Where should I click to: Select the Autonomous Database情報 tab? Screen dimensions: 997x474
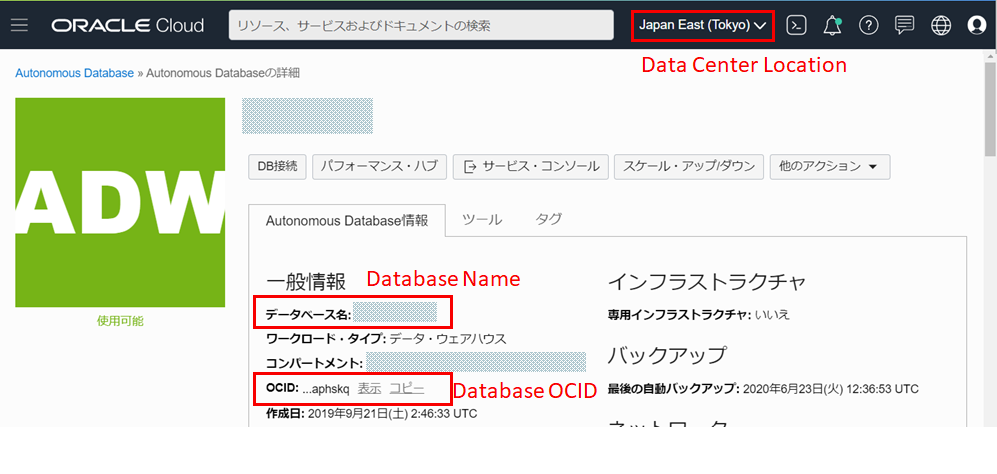tap(346, 221)
